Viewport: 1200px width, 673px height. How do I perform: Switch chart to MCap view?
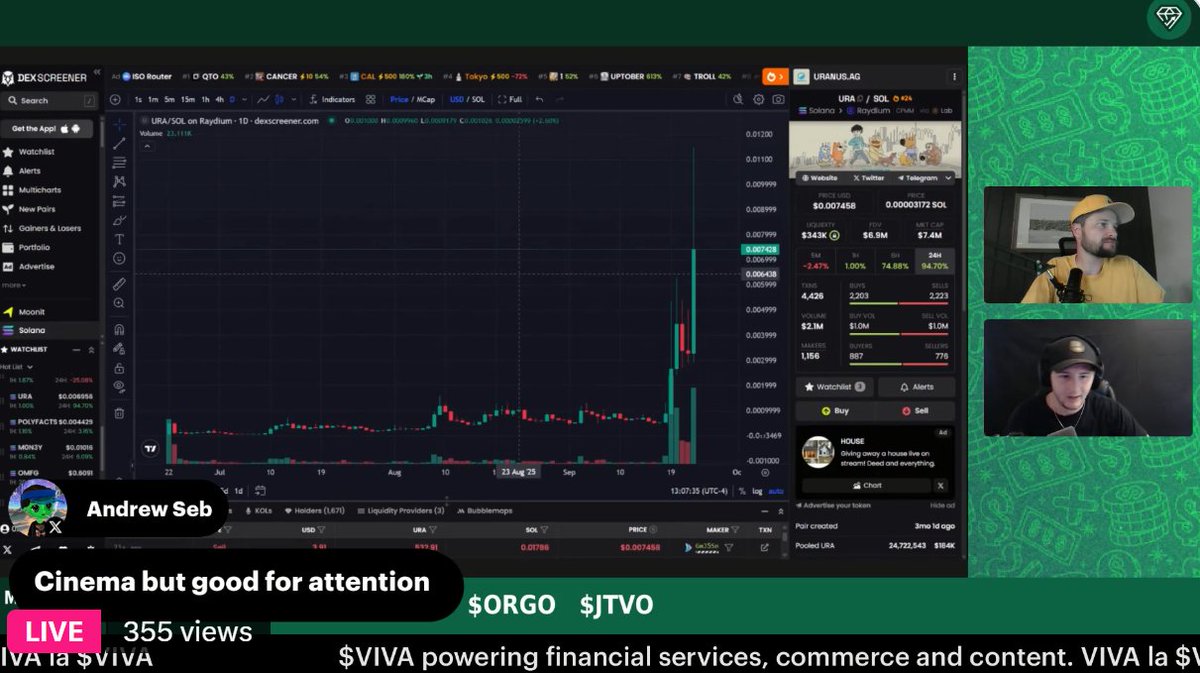(426, 99)
